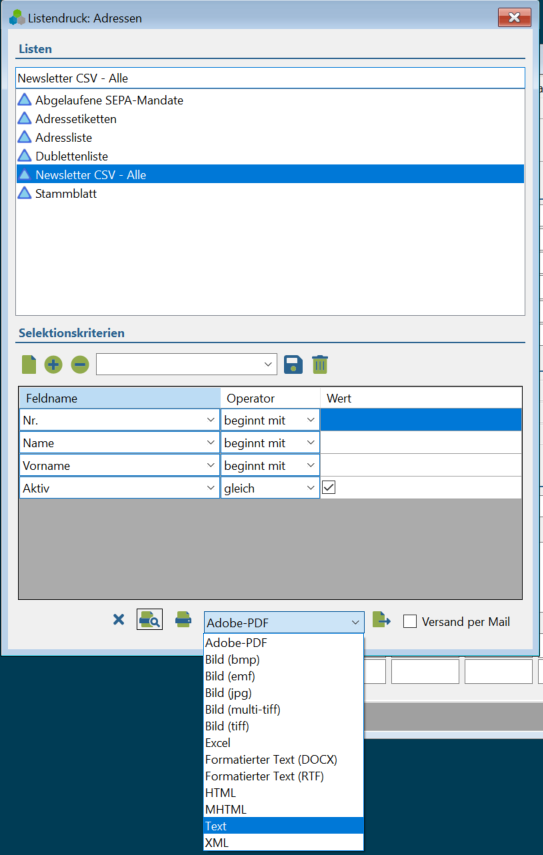This screenshot has width=543, height=855.
Task: Uncheck the Aktiv value checkbox
Action: point(329,487)
